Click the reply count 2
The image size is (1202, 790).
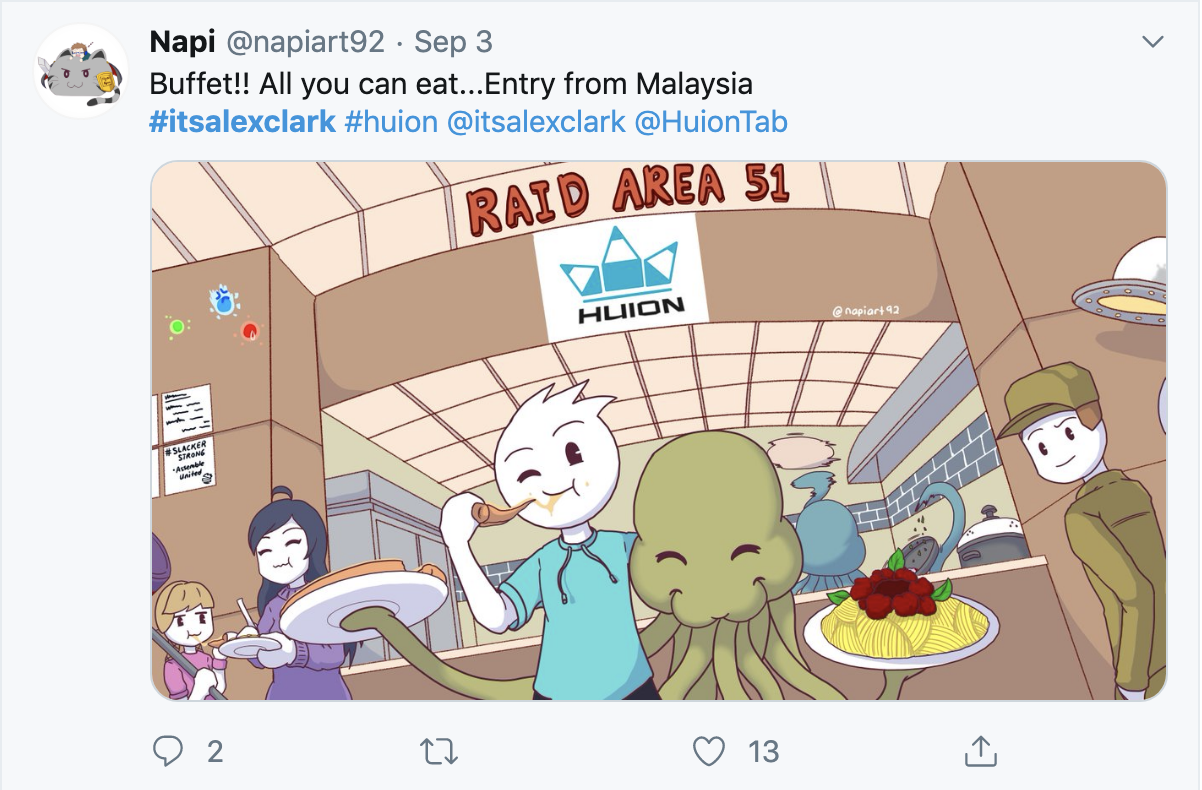point(214,751)
